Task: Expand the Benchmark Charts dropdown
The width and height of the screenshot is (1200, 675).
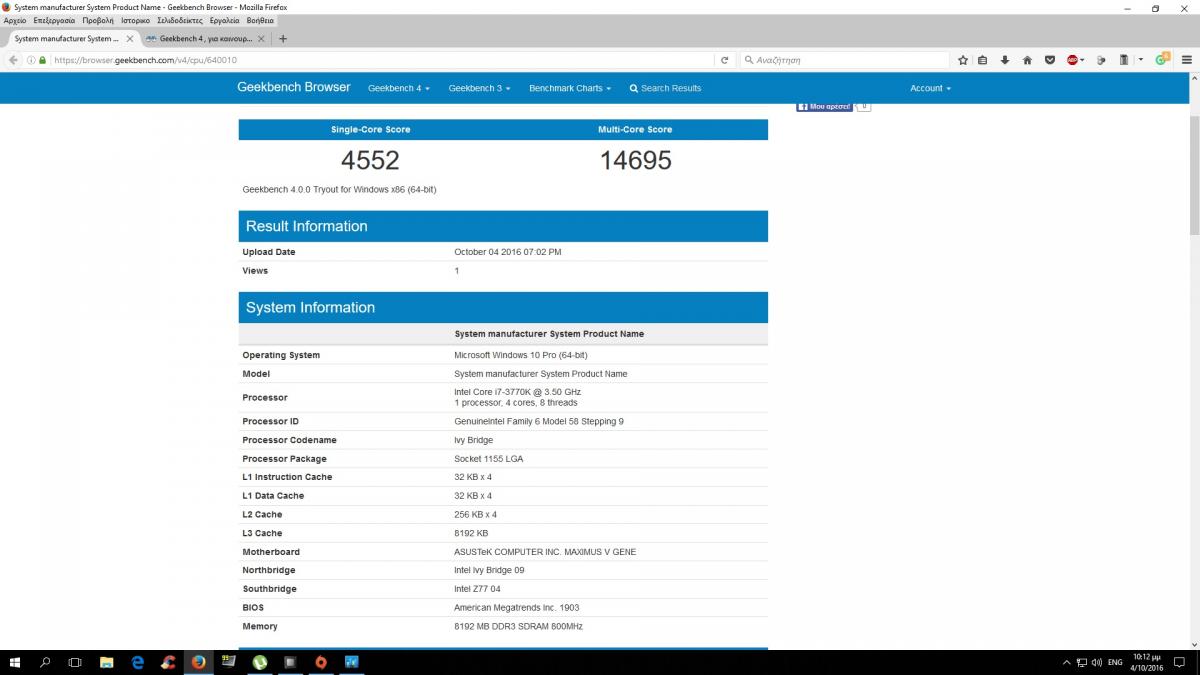Action: click(569, 88)
